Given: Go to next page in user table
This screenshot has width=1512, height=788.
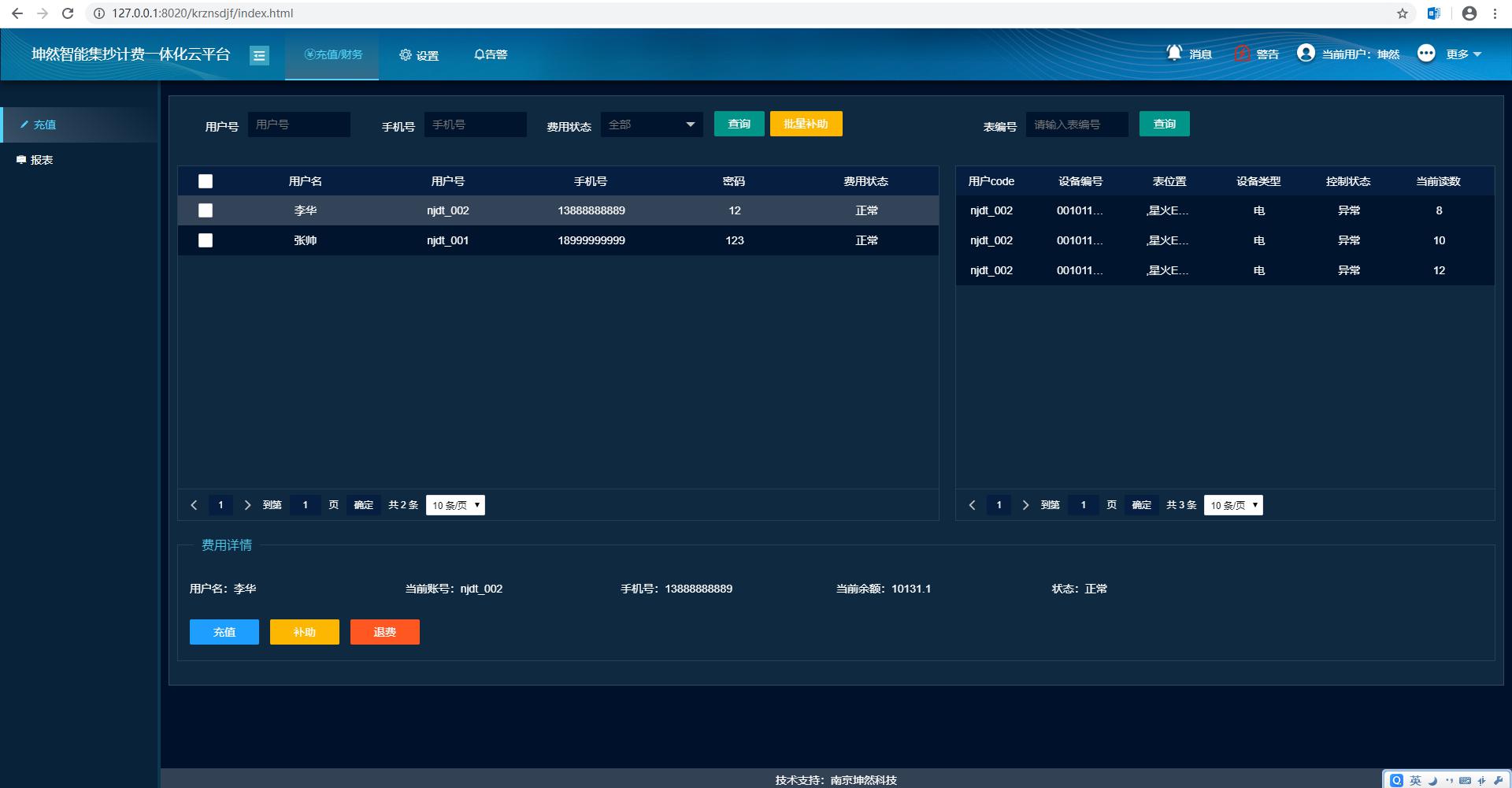Looking at the screenshot, I should click(247, 505).
